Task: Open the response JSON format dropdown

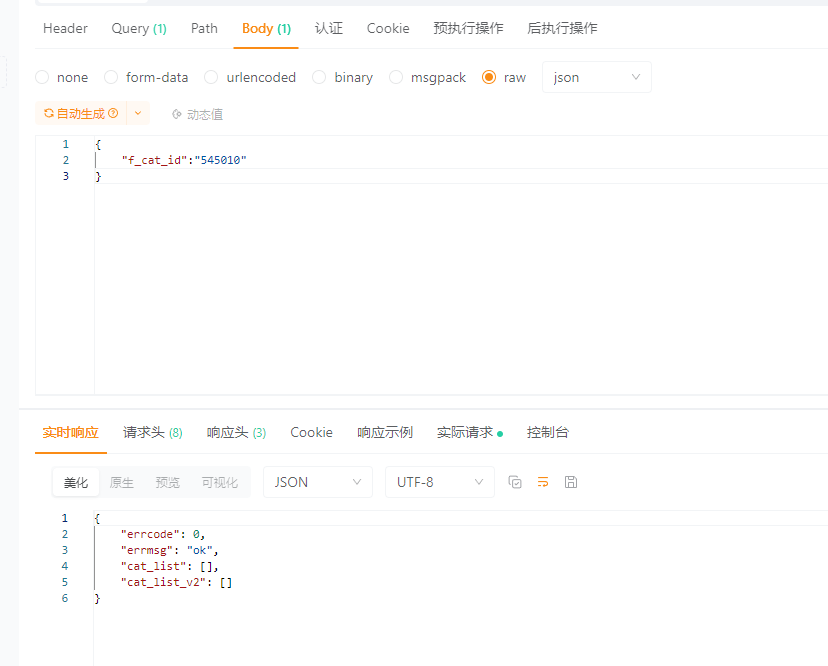Action: click(x=318, y=482)
